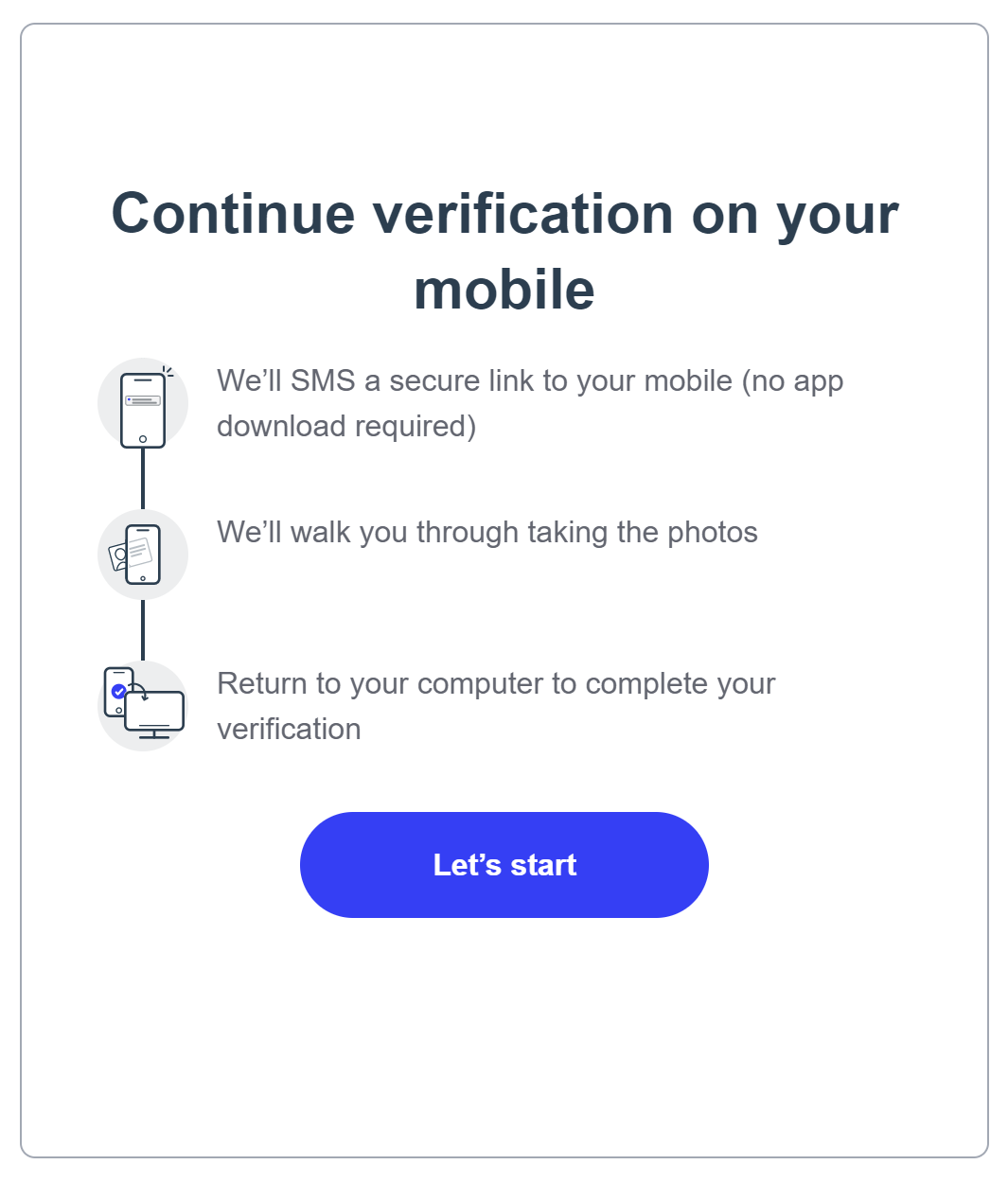Click the connector line between first two steps
The height and width of the screenshot is (1182, 1008).
pos(143,479)
